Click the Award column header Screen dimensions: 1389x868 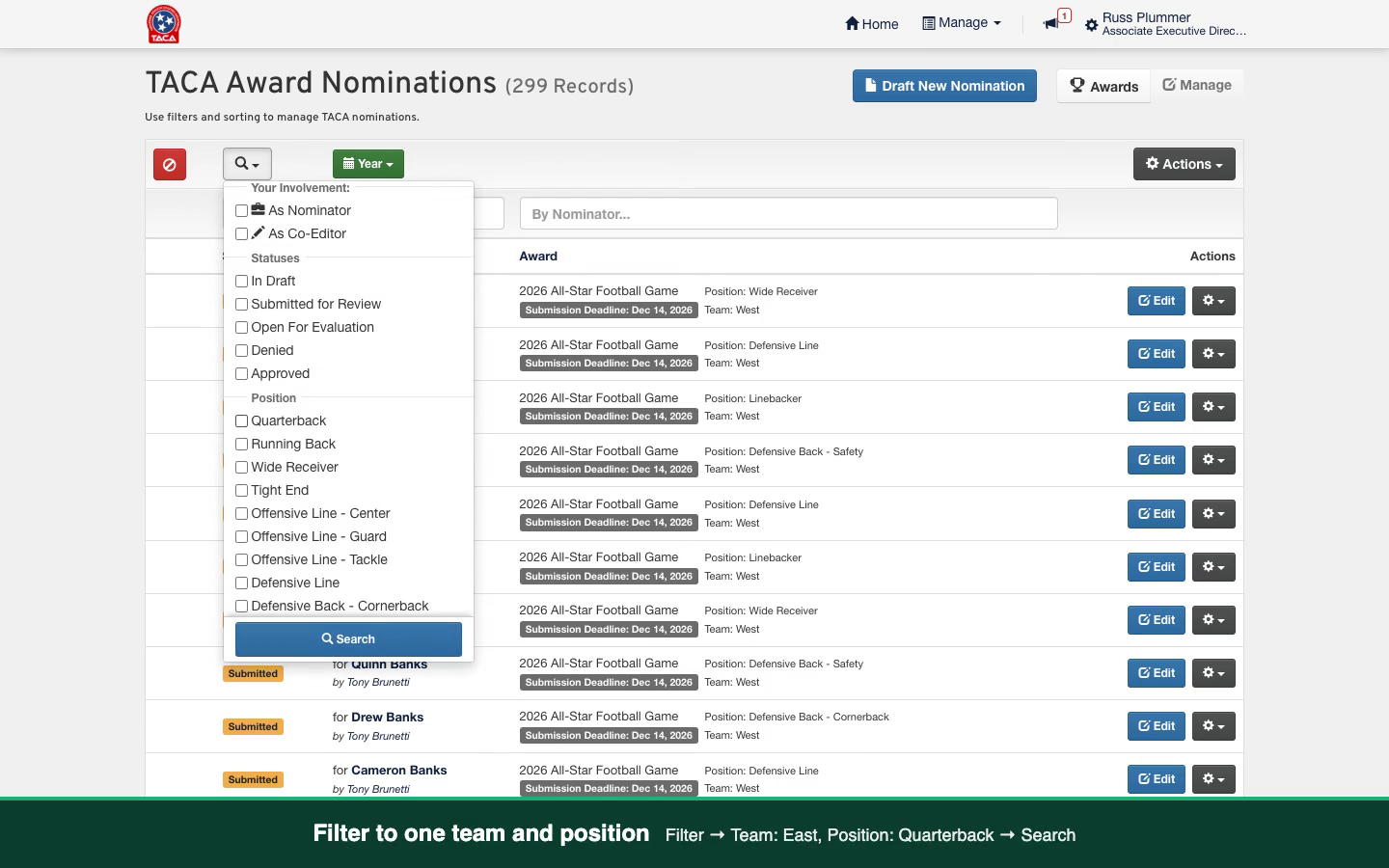pyautogui.click(x=538, y=256)
